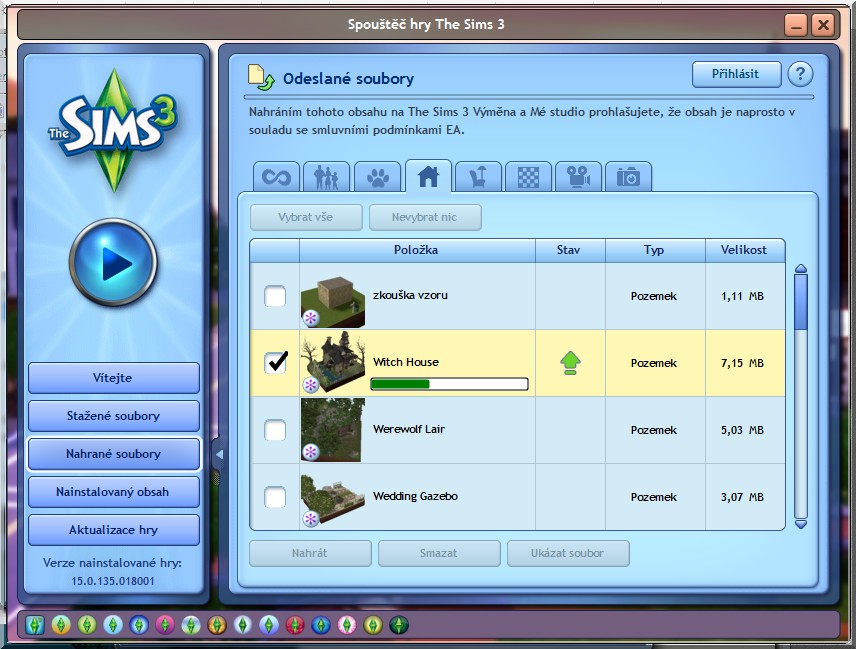Click the custom content badge on zkouška vzoru

pos(311,318)
